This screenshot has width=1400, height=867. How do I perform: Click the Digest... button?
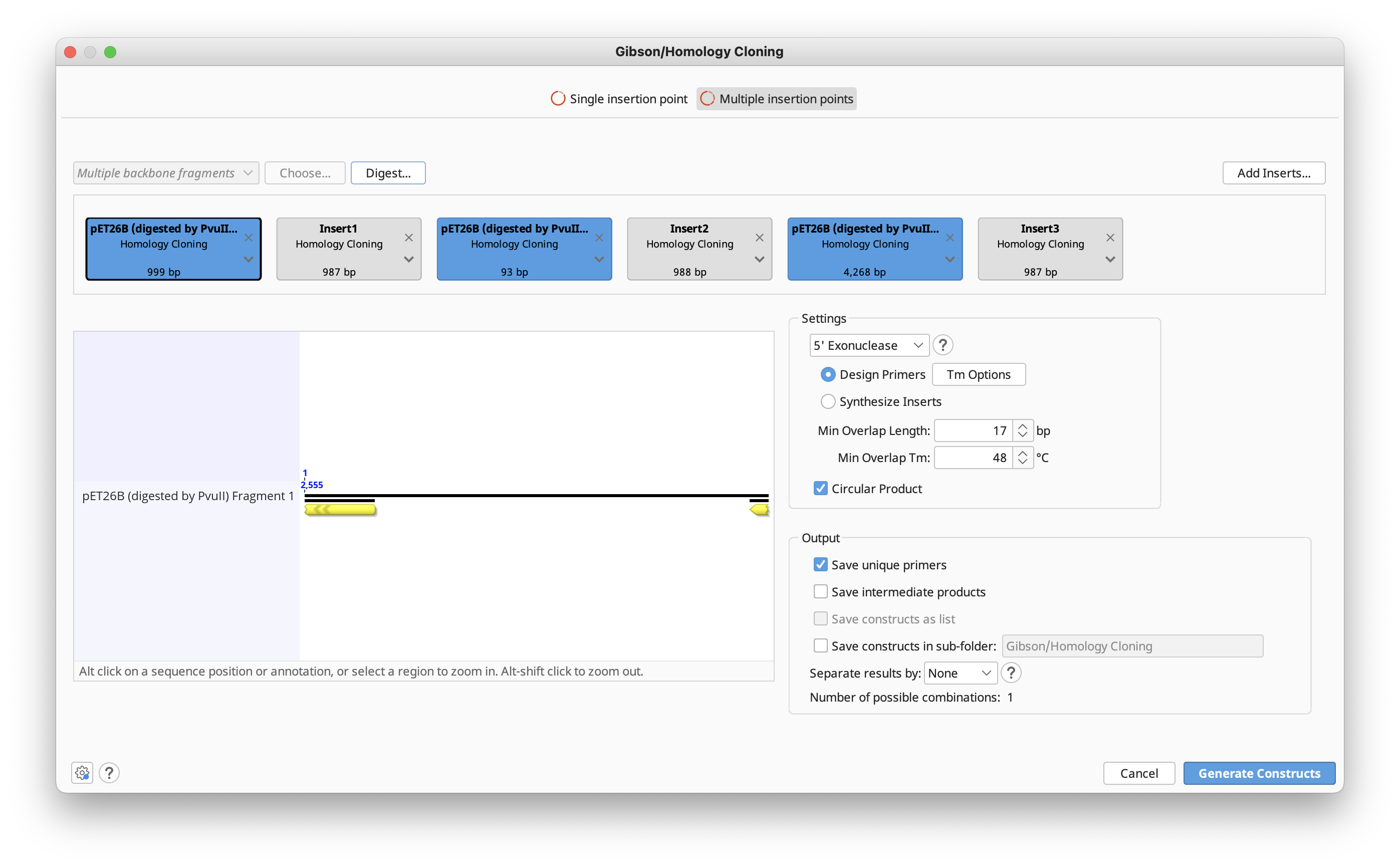[x=388, y=173]
